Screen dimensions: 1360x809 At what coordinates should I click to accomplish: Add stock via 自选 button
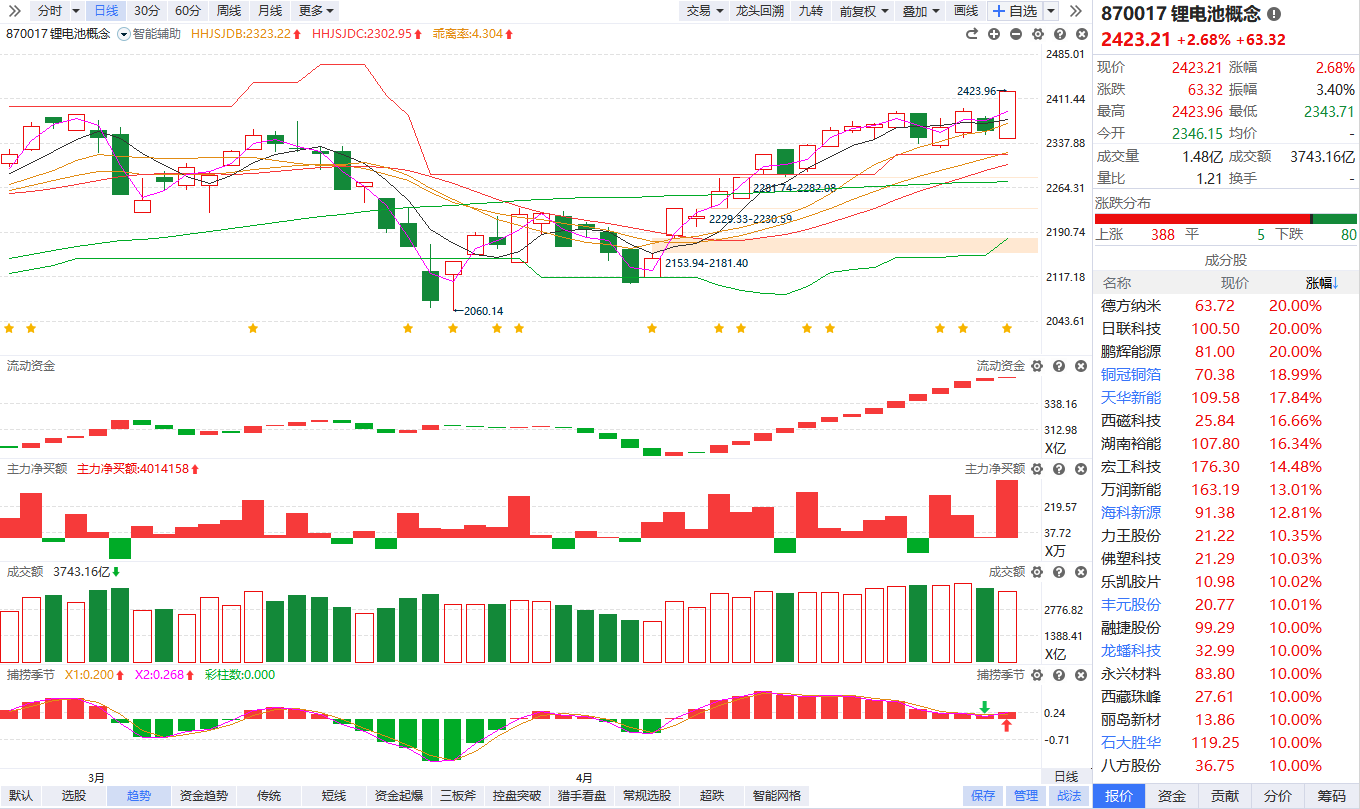1015,11
